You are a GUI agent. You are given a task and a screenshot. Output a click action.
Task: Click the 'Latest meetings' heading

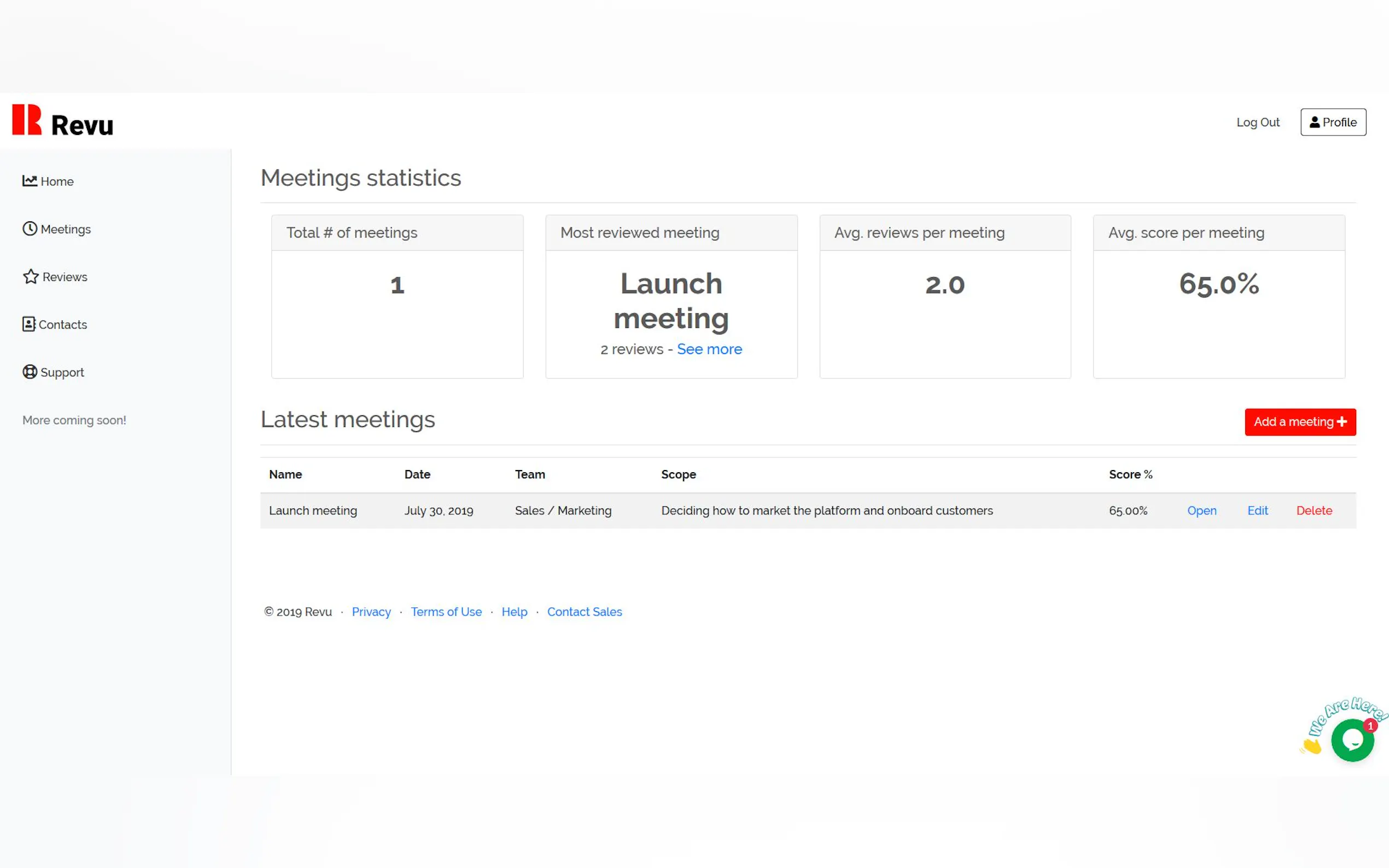click(x=347, y=420)
